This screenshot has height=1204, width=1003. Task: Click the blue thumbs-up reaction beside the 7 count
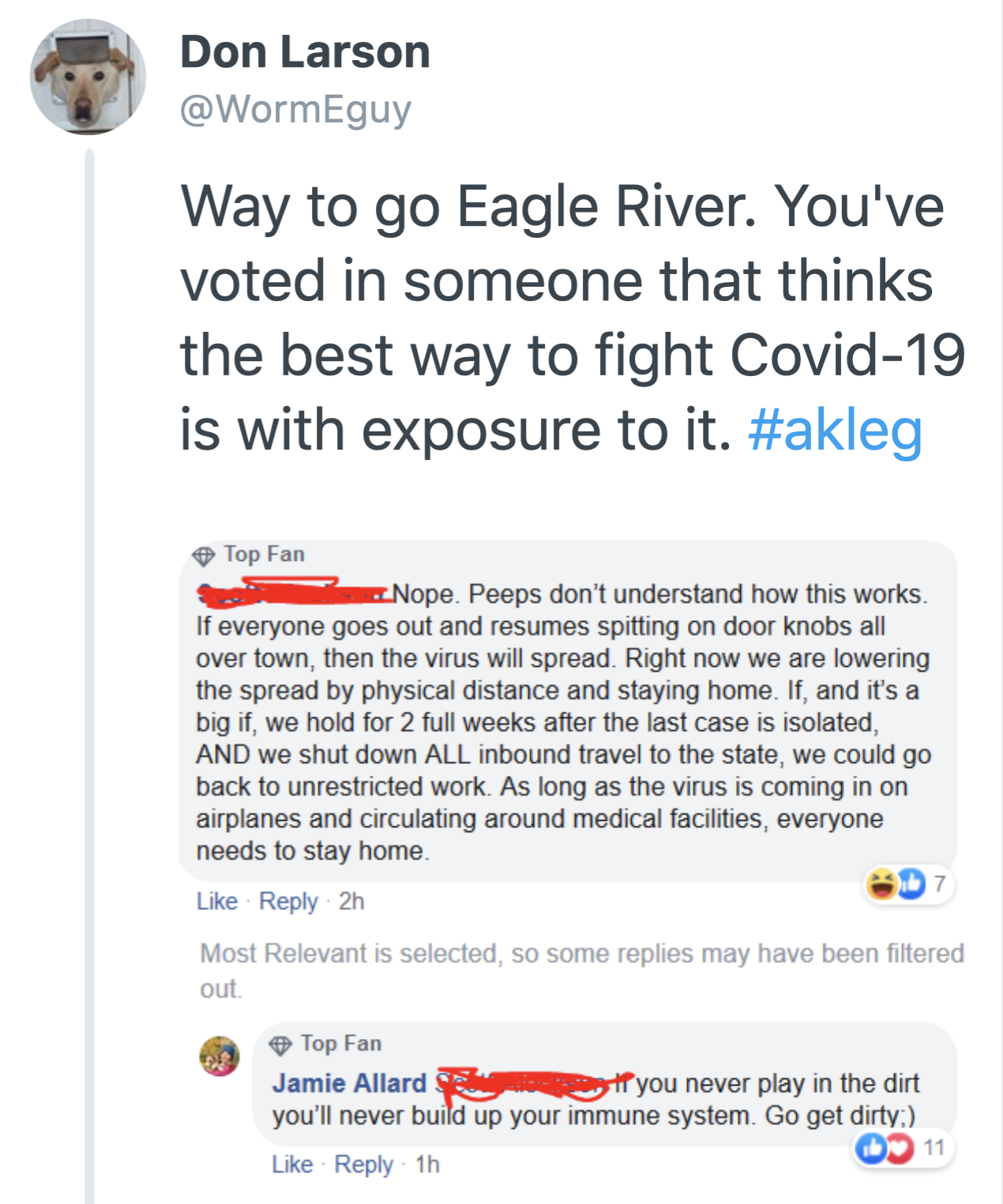point(911,884)
